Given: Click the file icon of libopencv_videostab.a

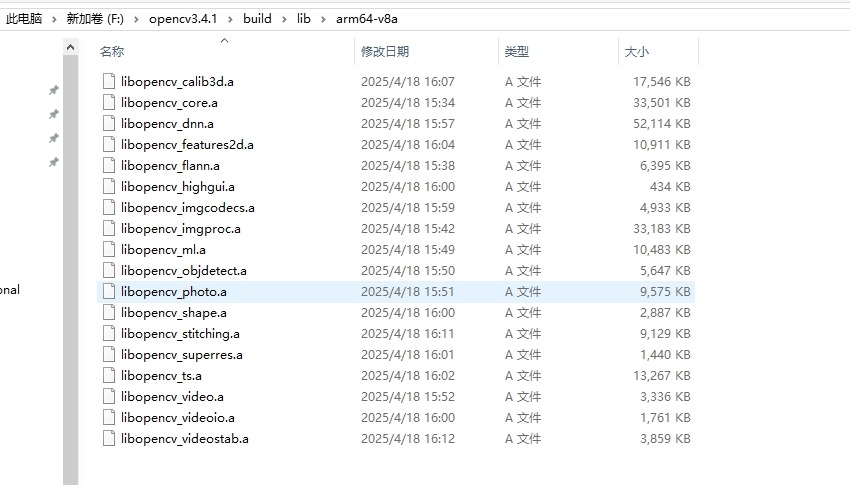Looking at the screenshot, I should [109, 438].
